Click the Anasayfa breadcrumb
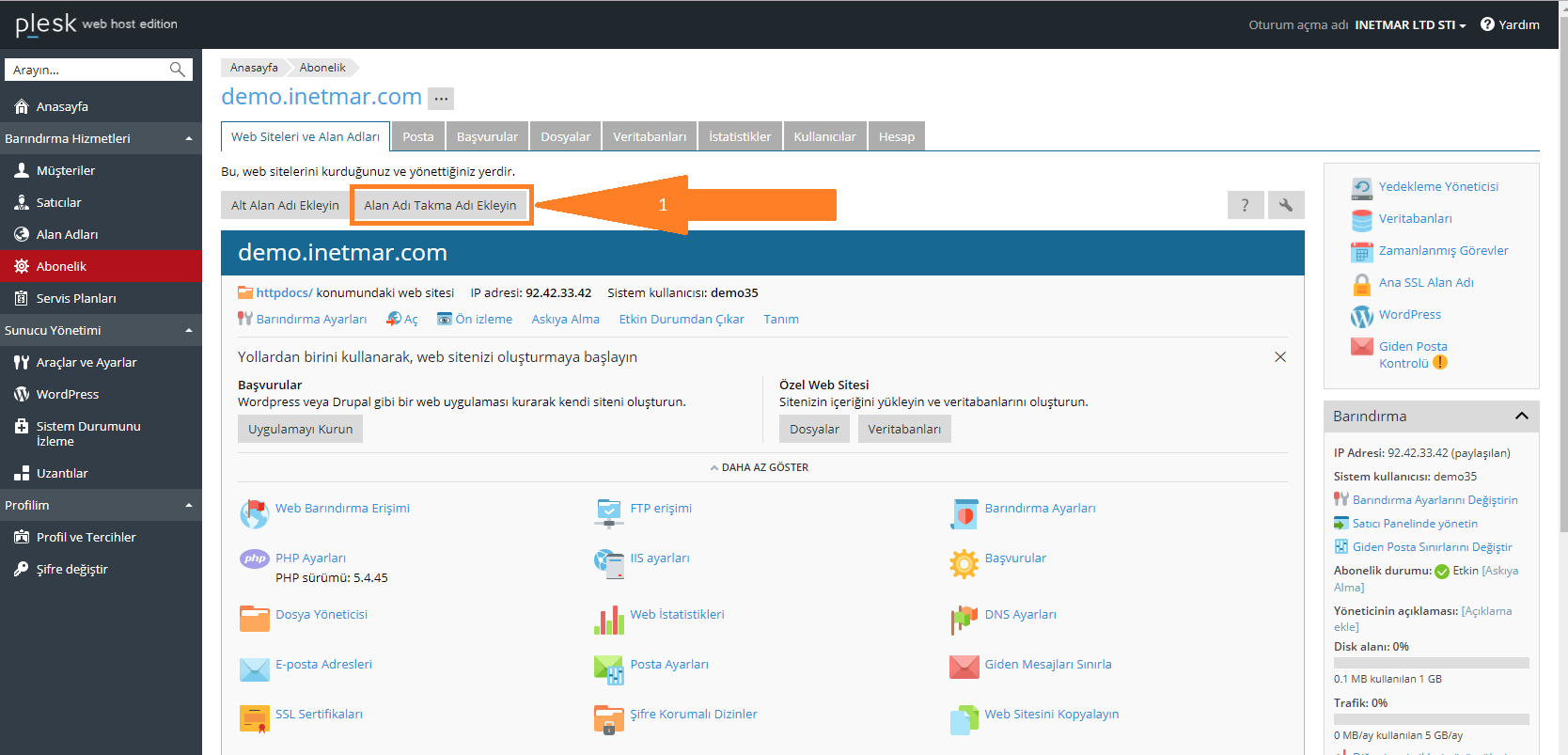 [254, 68]
